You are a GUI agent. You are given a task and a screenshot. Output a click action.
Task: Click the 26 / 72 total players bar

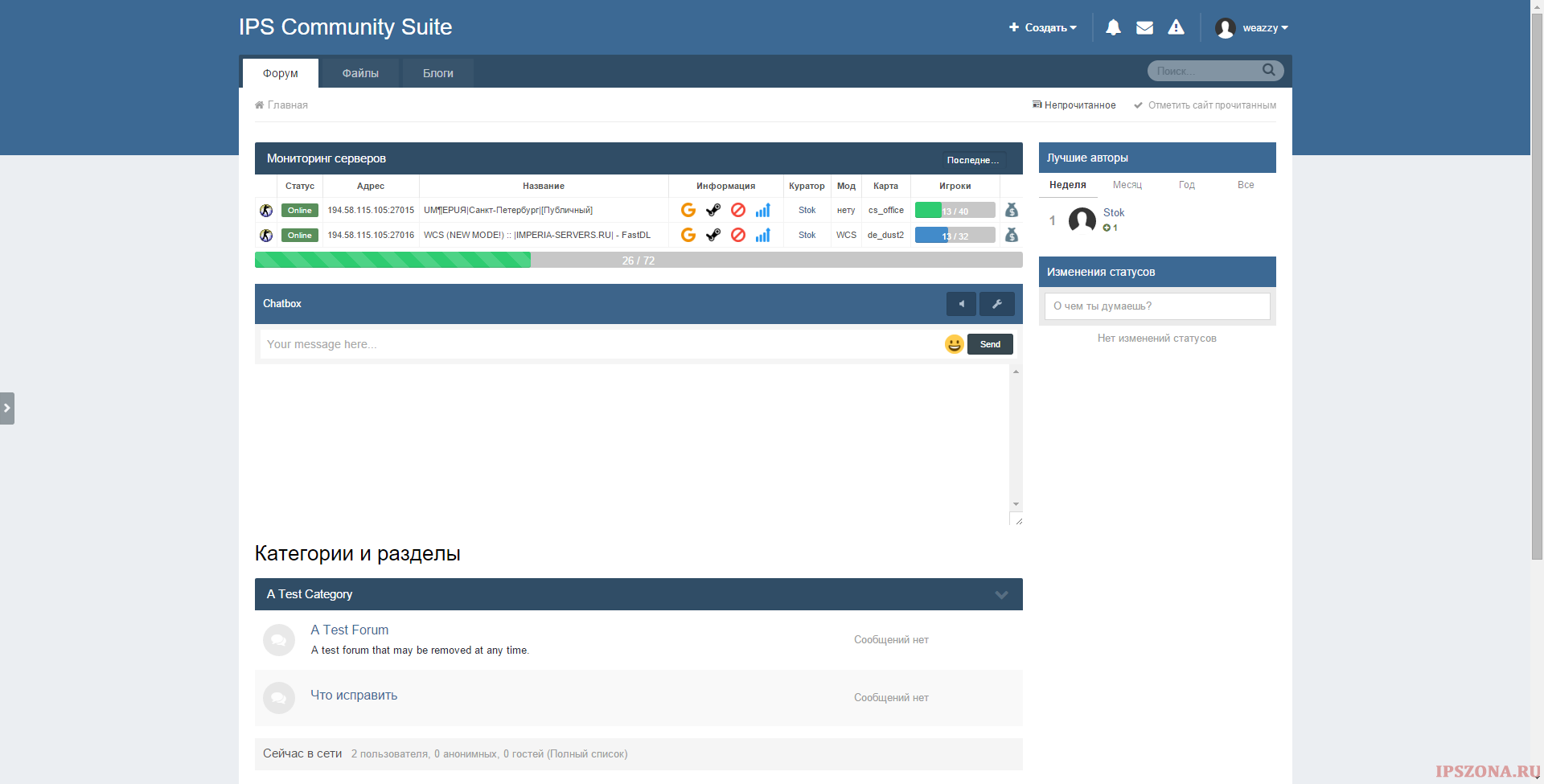(x=639, y=260)
